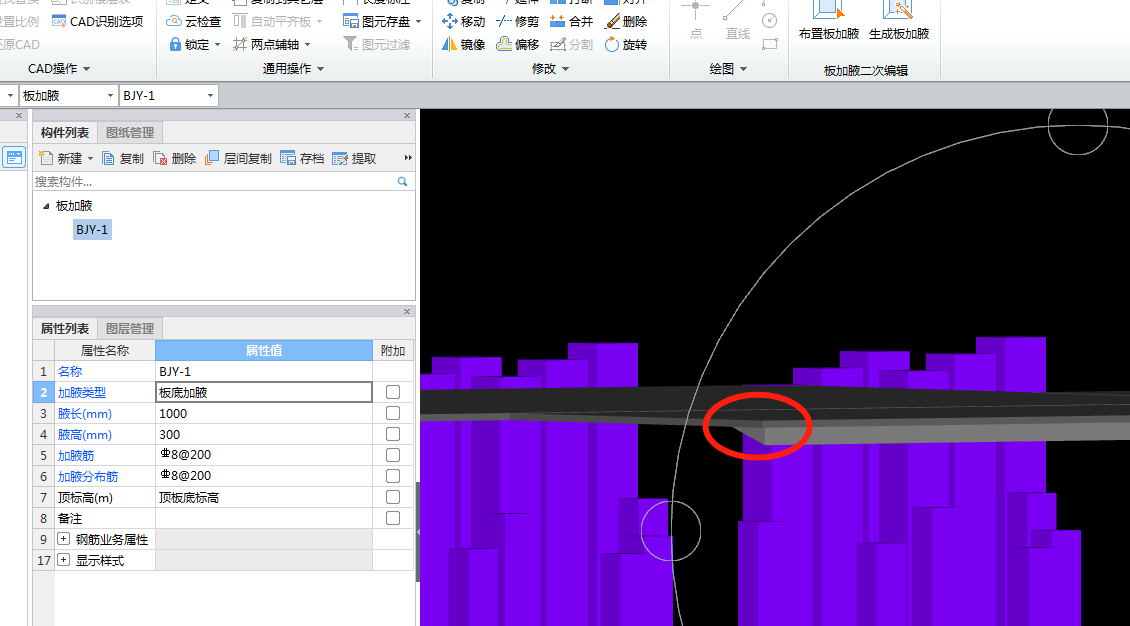Switch to 图层管理 tab

130,328
